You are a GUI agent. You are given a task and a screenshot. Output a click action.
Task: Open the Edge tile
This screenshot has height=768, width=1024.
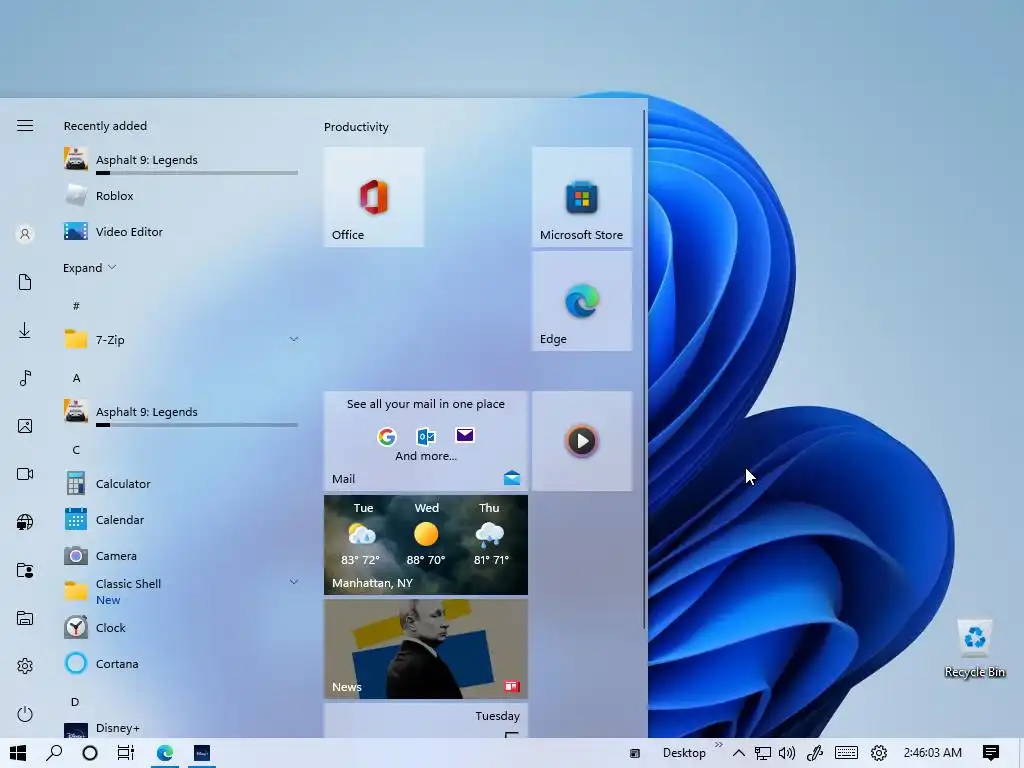pos(582,301)
